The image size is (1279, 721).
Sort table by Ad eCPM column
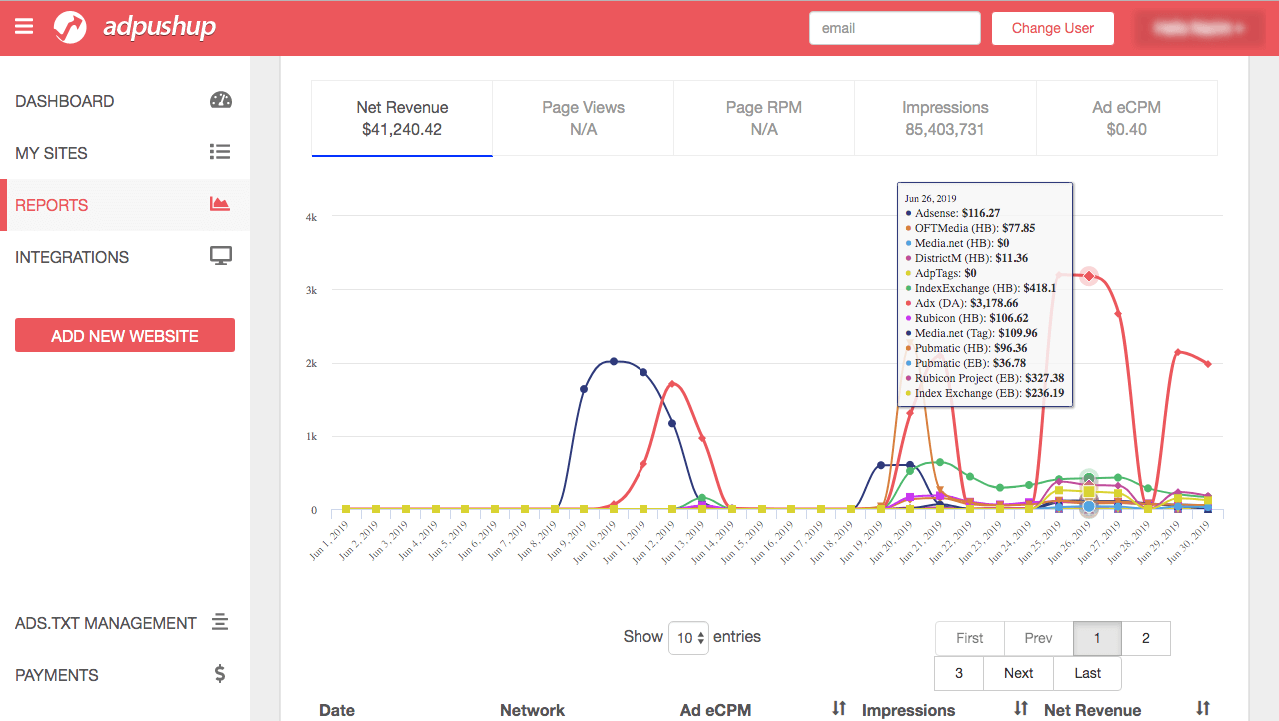[839, 709]
